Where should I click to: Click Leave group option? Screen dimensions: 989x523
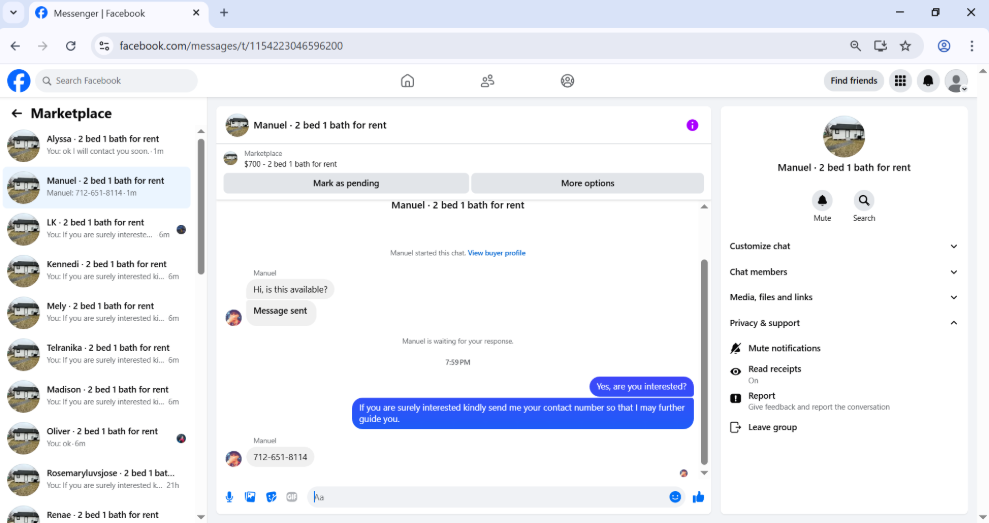(x=843, y=427)
